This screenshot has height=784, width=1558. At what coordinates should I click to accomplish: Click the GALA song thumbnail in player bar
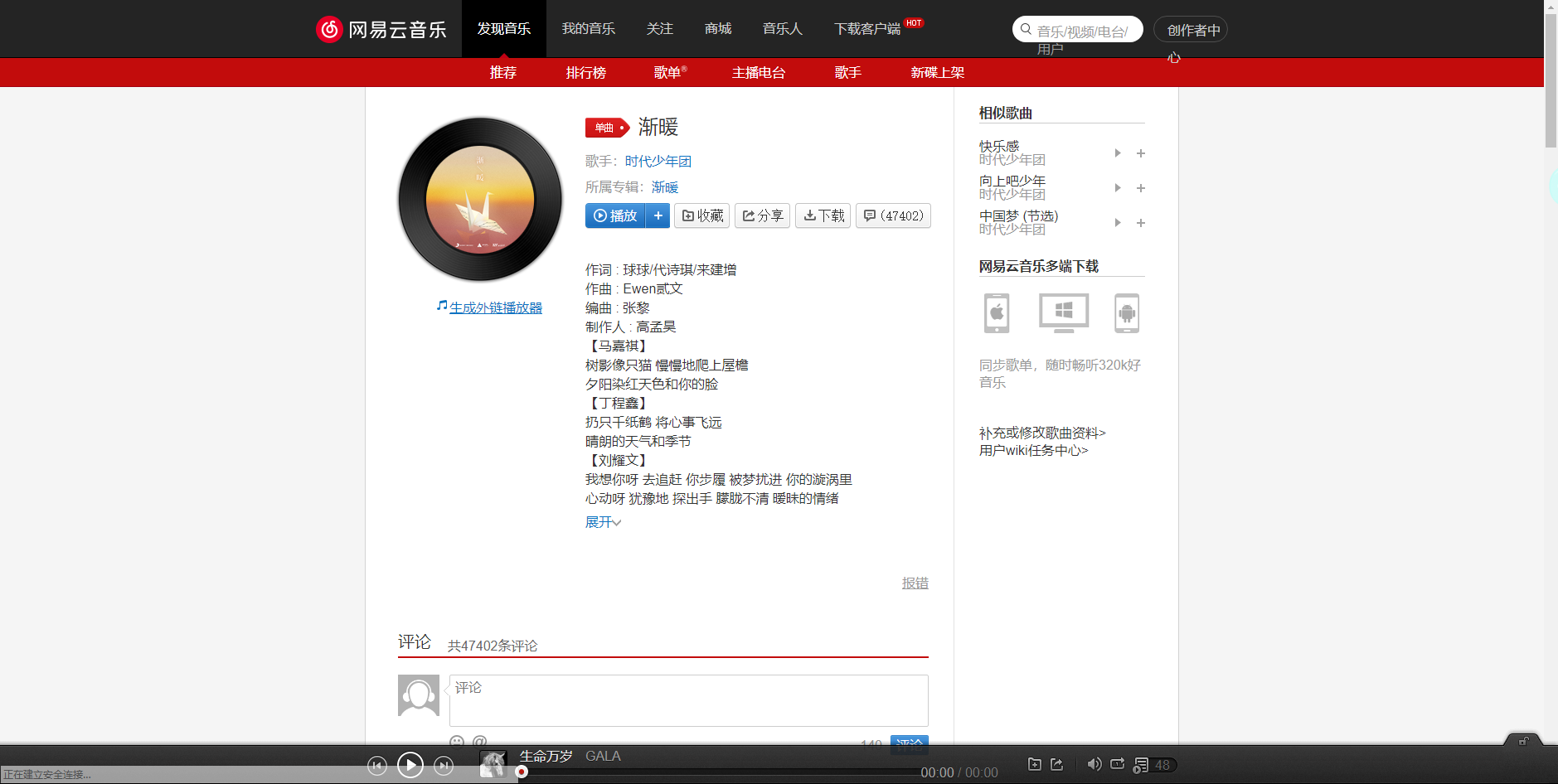pyautogui.click(x=493, y=763)
